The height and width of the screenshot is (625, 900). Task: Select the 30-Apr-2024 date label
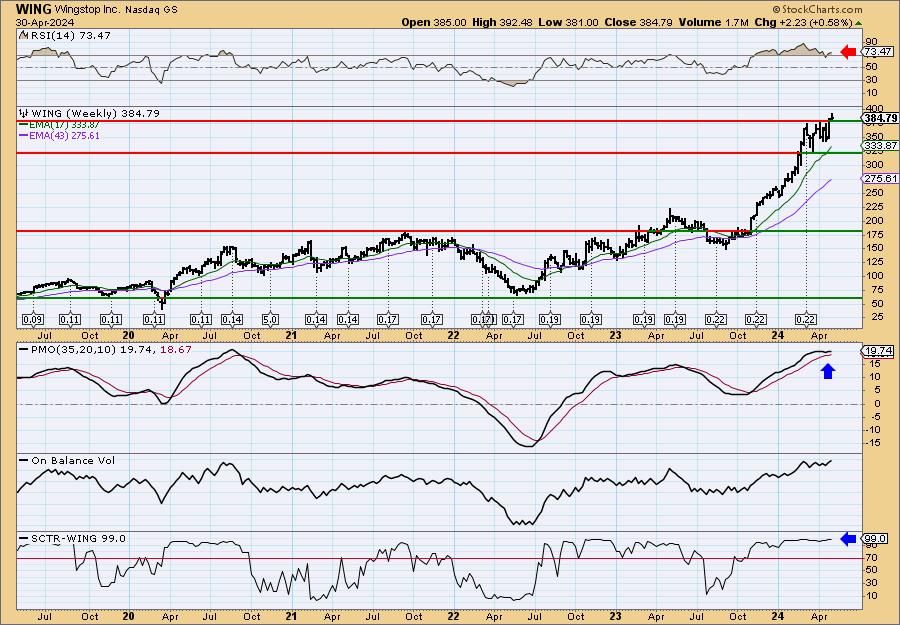point(43,23)
